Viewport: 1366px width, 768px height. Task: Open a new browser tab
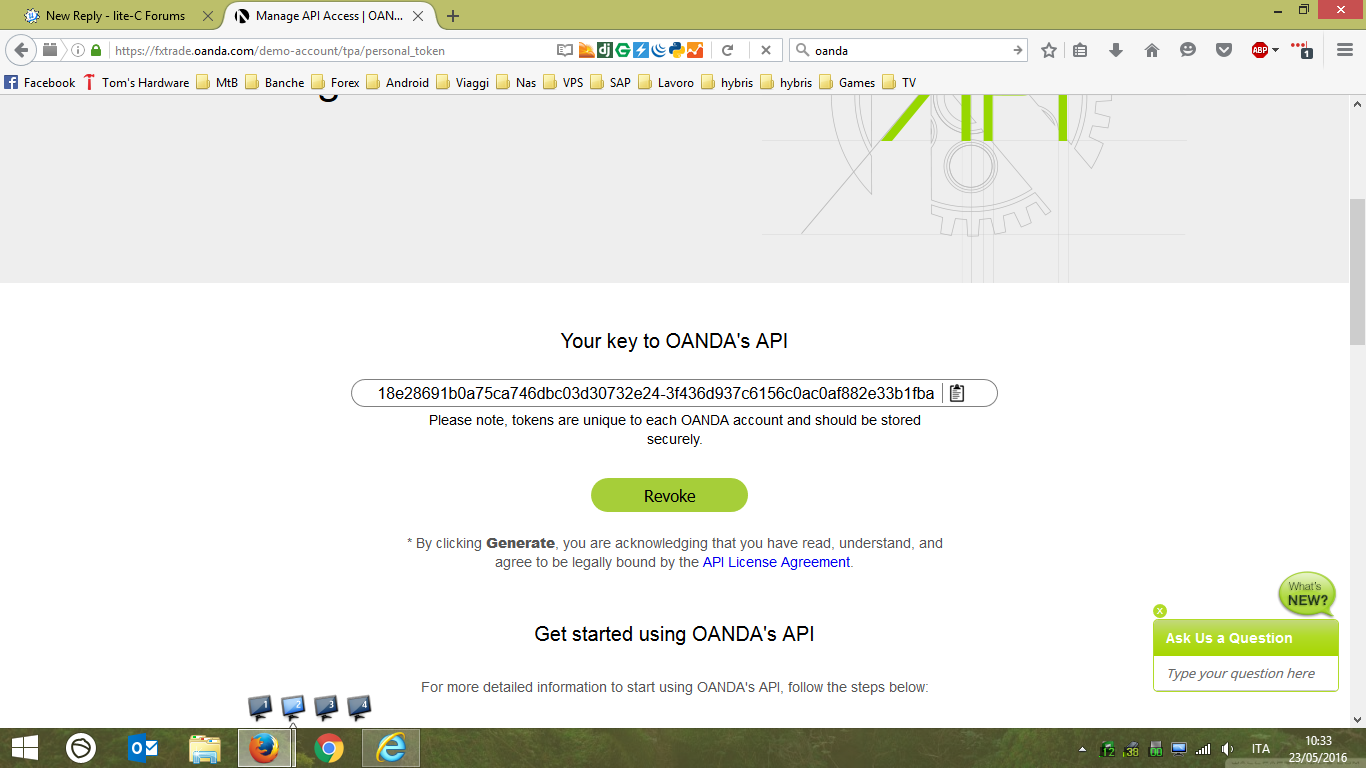pyautogui.click(x=453, y=16)
